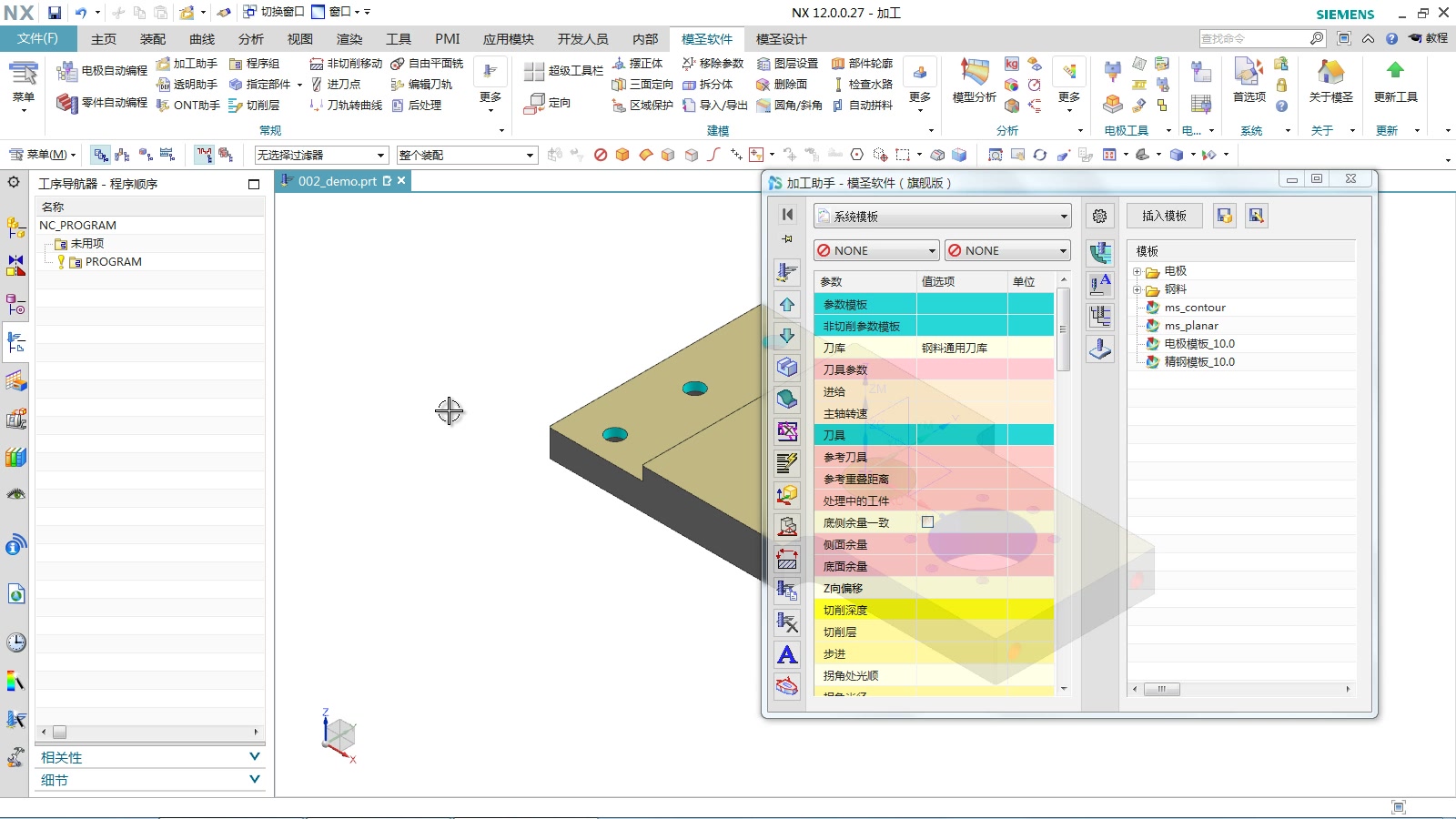
Task: Open the 透明助手 tool
Action: (x=187, y=85)
